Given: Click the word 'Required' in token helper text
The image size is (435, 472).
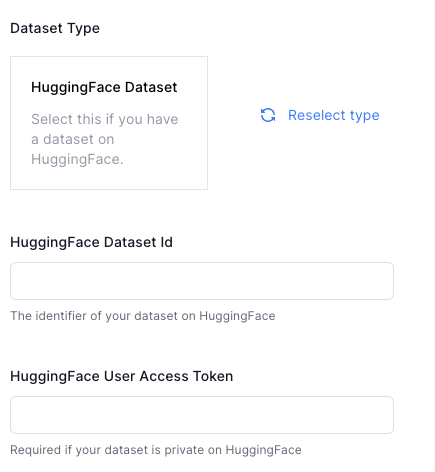Looking at the screenshot, I should click(x=36, y=450).
